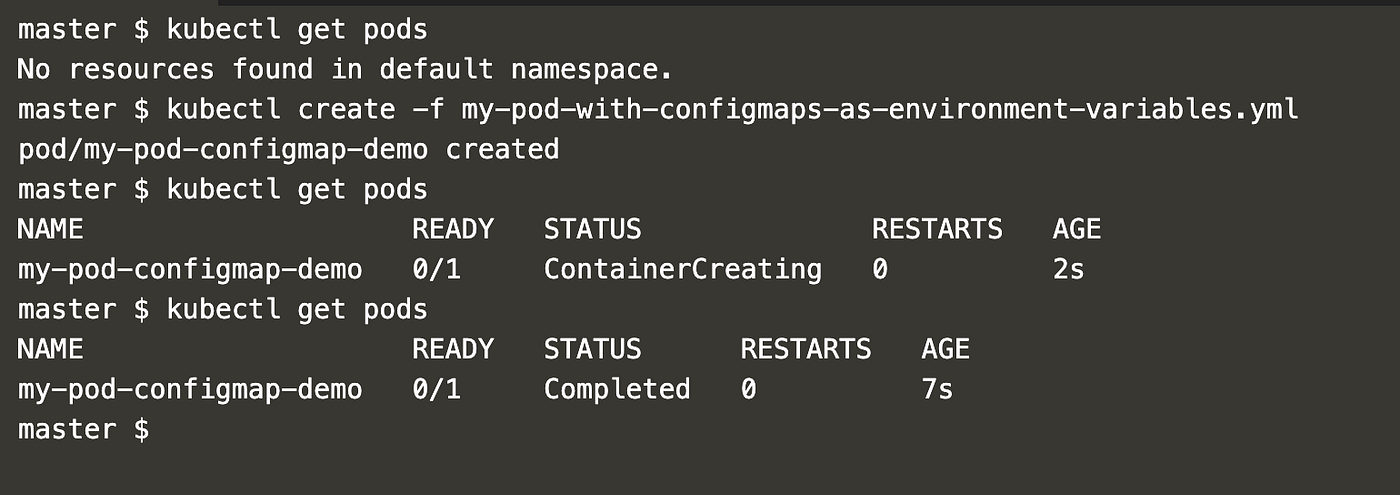Click the 2s age value
The width and height of the screenshot is (1400, 495).
1069,269
